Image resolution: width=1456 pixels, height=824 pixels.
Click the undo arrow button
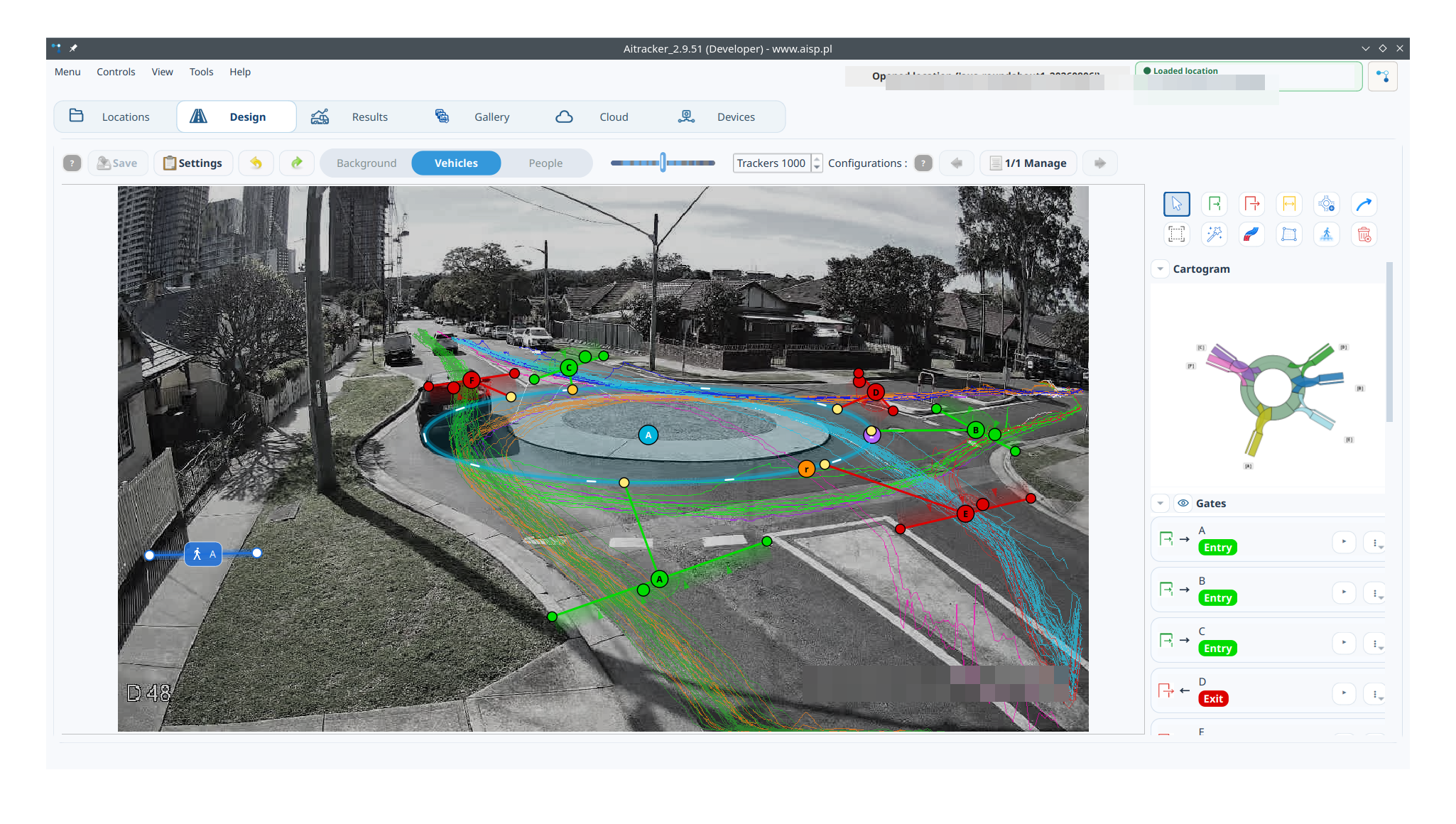(256, 163)
